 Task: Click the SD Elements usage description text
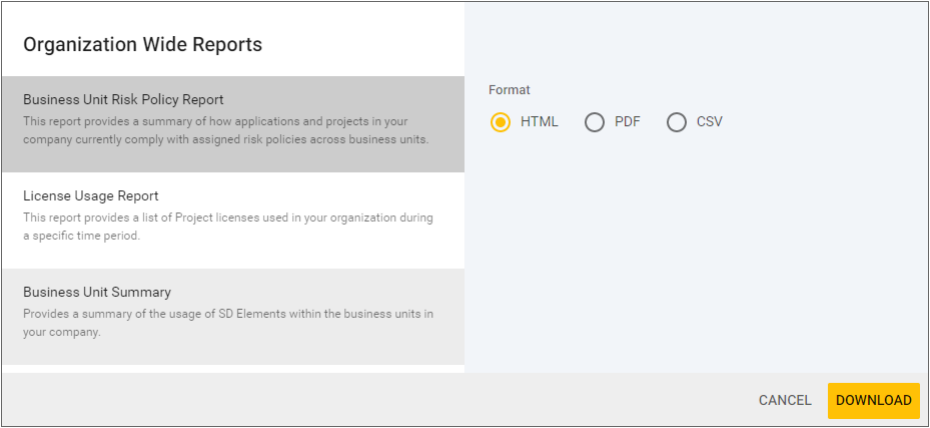pos(228,323)
